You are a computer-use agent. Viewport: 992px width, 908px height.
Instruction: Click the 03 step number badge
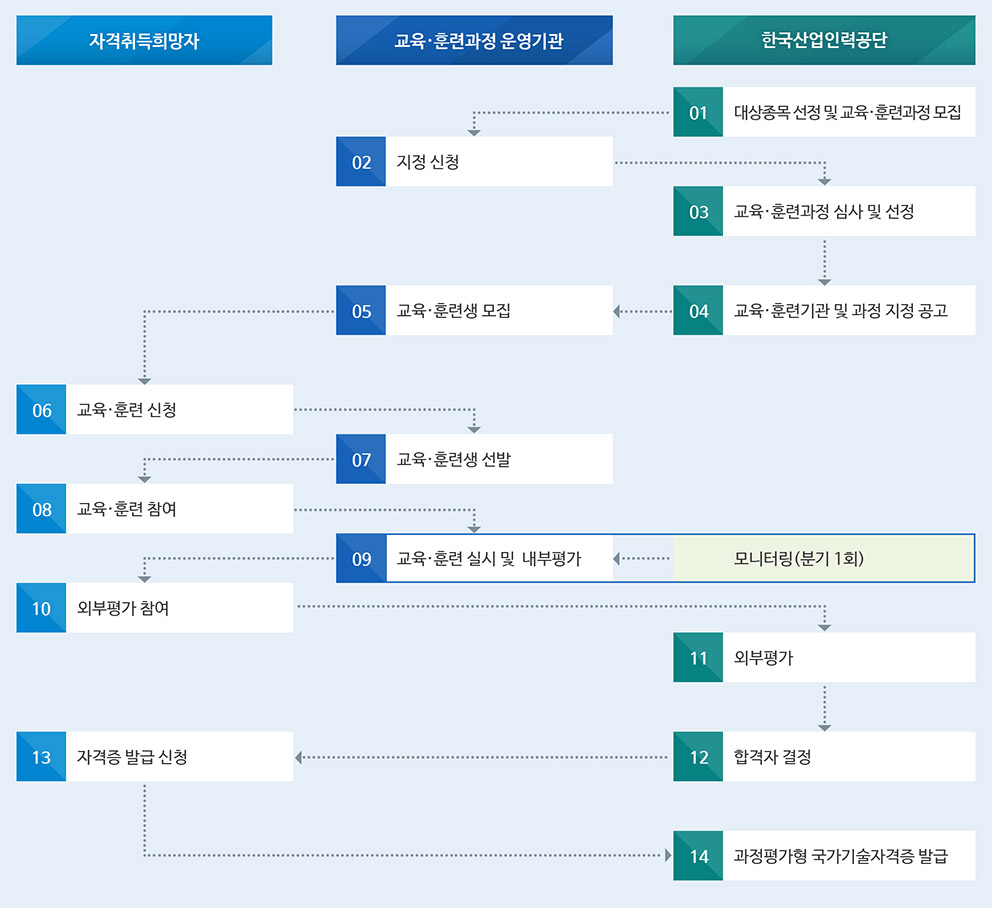point(698,211)
